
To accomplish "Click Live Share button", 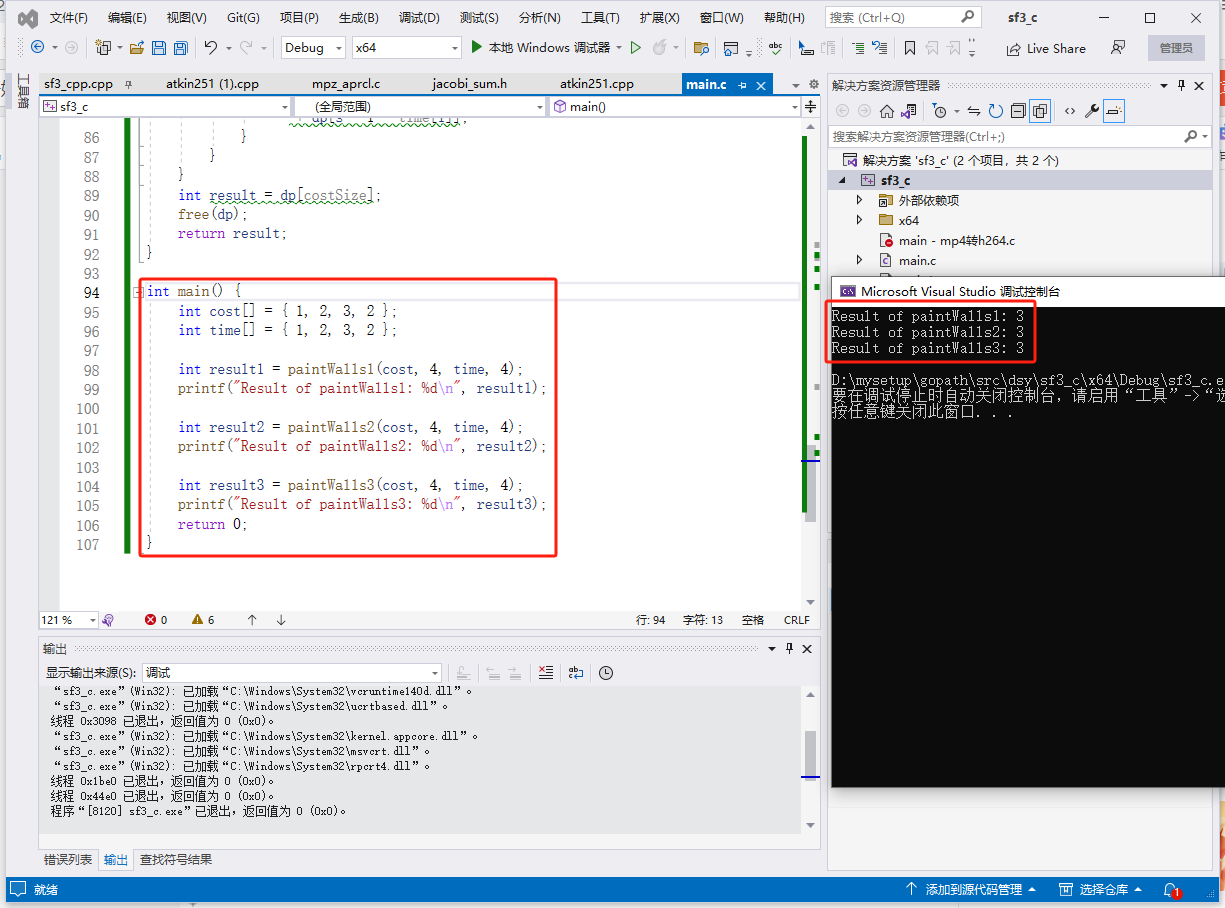I will pos(1046,48).
